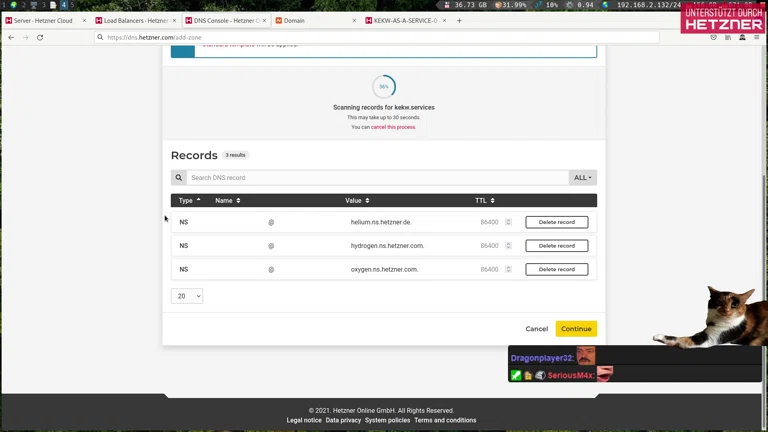
Task: Click the yellow Continue button
Action: point(576,329)
